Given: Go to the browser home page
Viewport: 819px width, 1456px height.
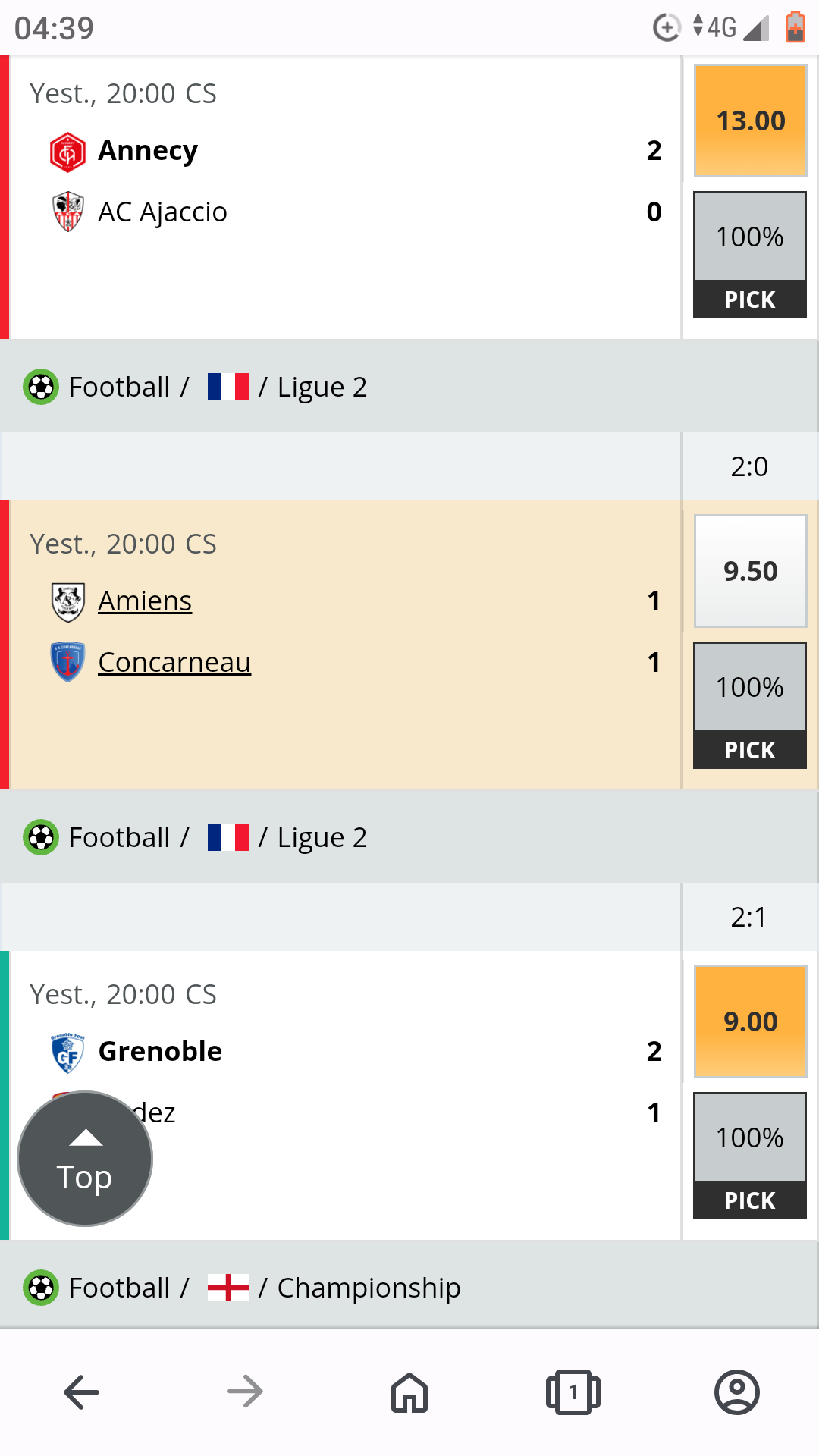Looking at the screenshot, I should click(409, 1392).
